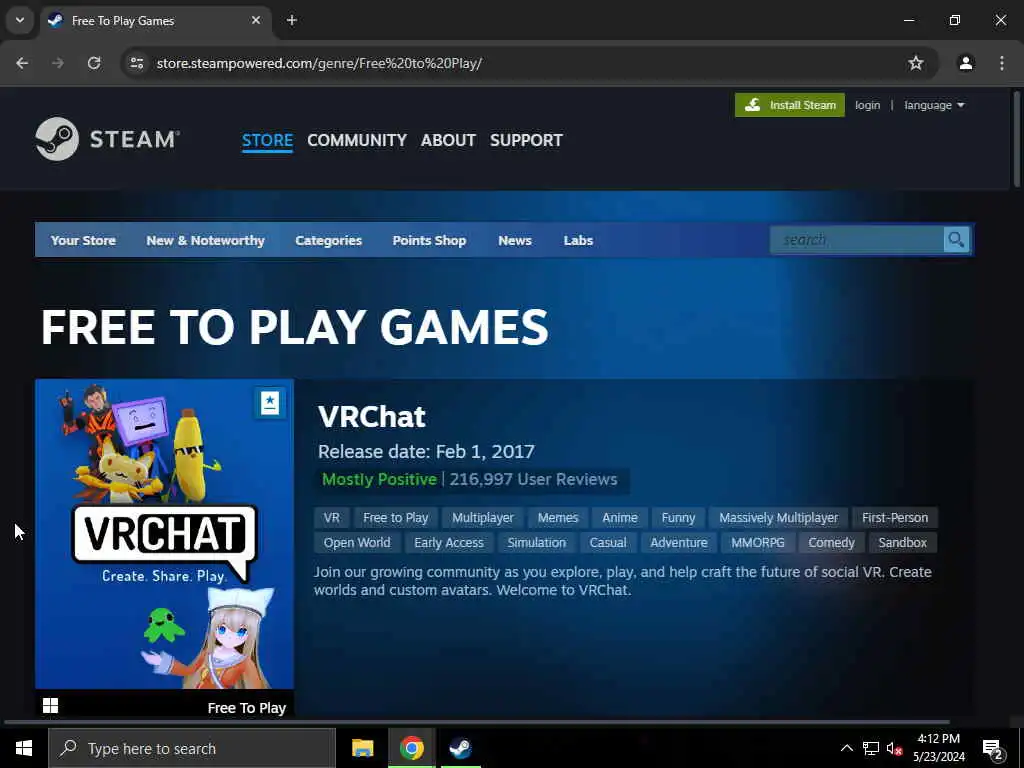
Task: Select the Funny tag
Action: point(678,517)
